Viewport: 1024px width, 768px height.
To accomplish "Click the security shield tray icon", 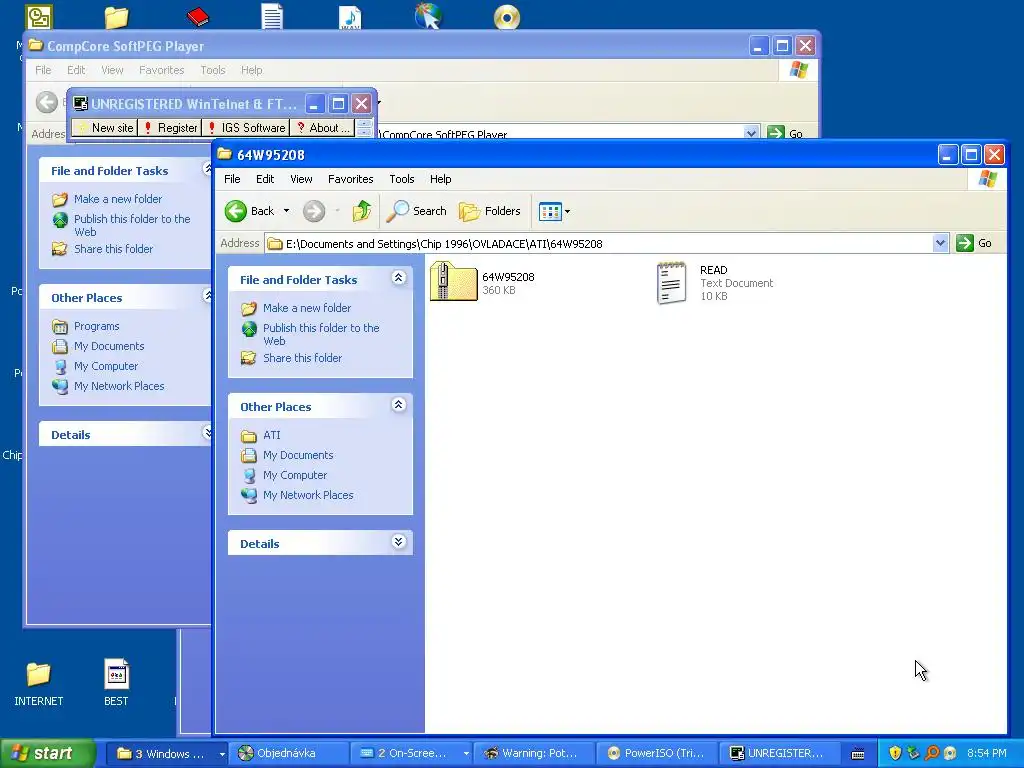I will pos(895,753).
